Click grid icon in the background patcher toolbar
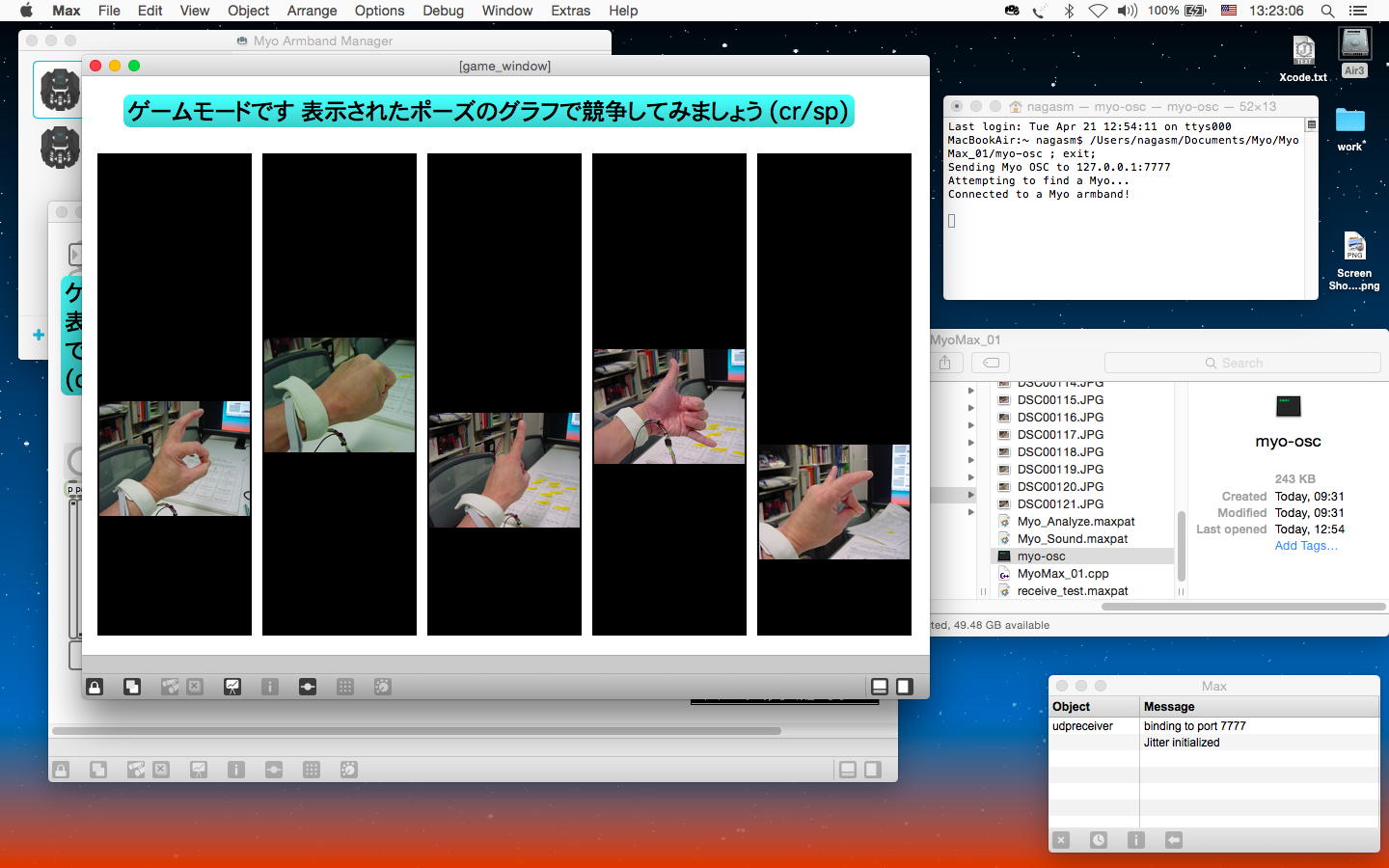Viewport: 1389px width, 868px height. click(x=312, y=770)
